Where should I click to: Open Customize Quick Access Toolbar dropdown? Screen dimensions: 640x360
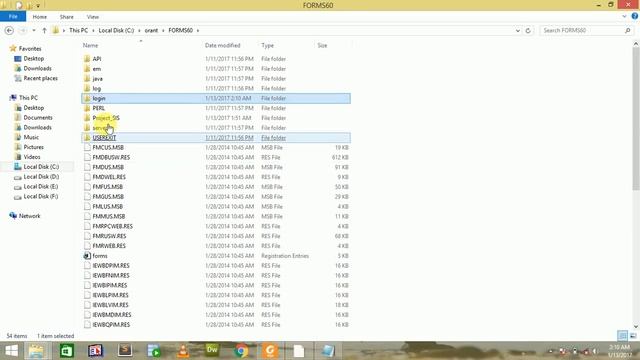tap(38, 6)
